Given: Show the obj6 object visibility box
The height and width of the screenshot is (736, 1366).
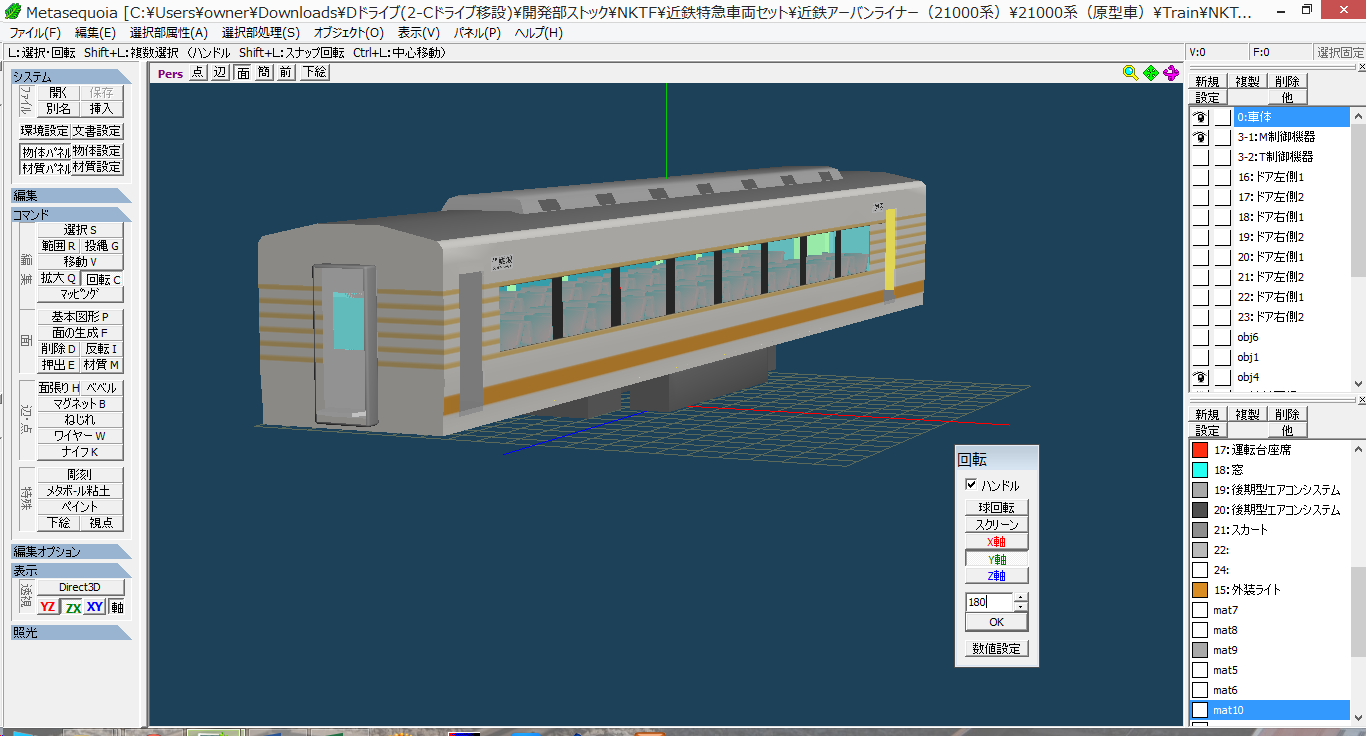Looking at the screenshot, I should tap(1200, 337).
